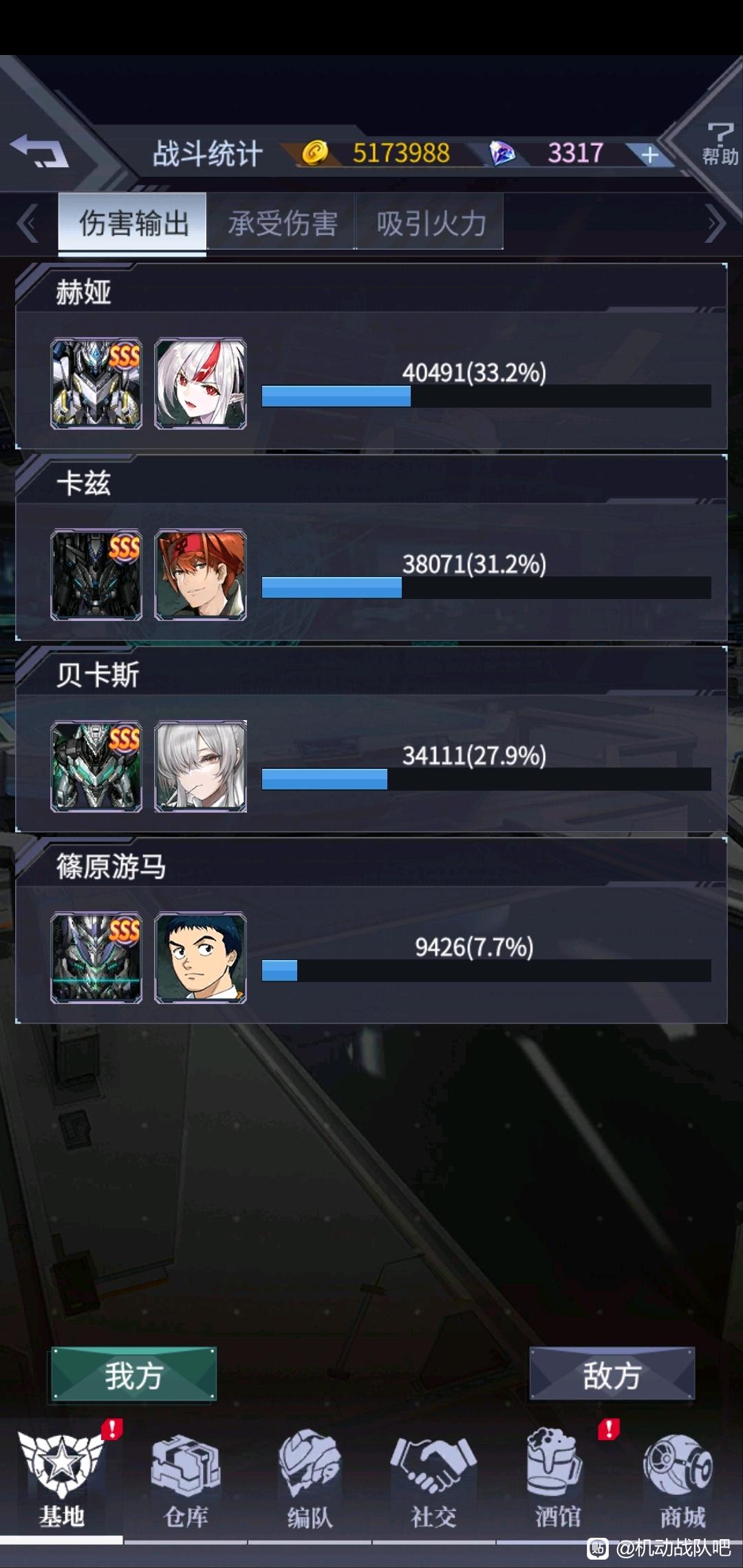Switch to 敌方 enemy statistics
The width and height of the screenshot is (743, 1568).
pos(612,1373)
